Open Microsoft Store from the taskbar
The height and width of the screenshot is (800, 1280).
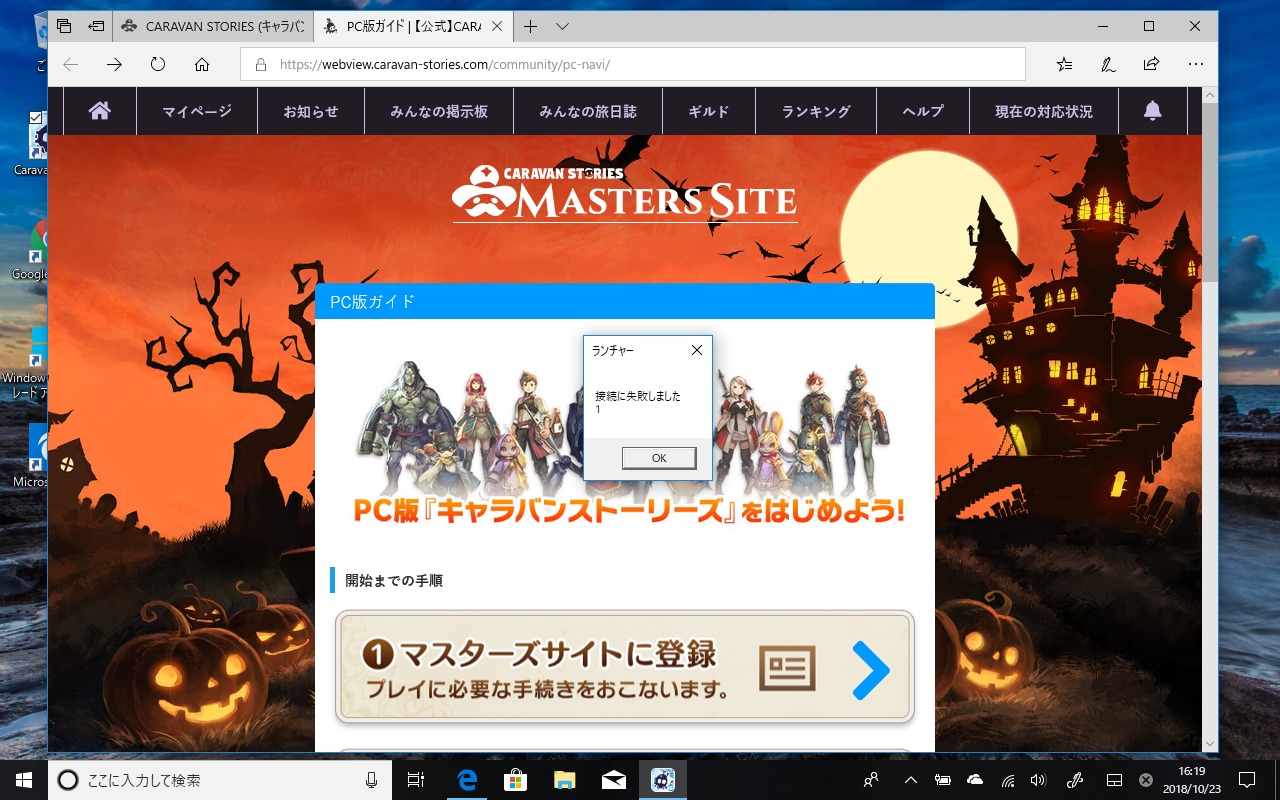pos(515,780)
